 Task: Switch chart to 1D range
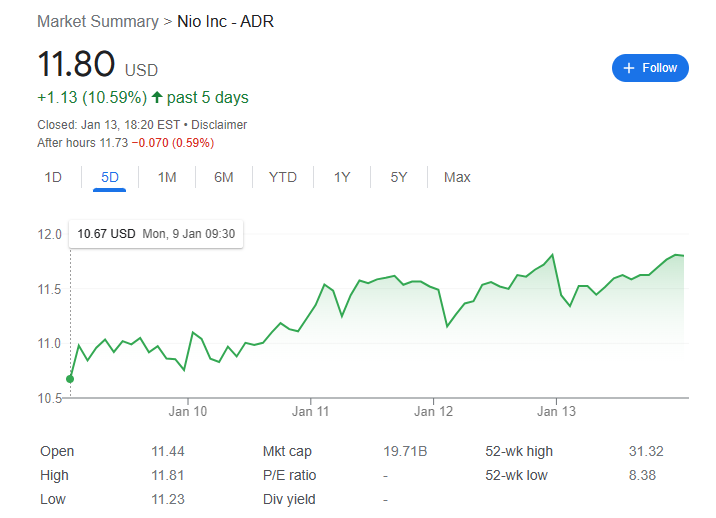point(53,177)
